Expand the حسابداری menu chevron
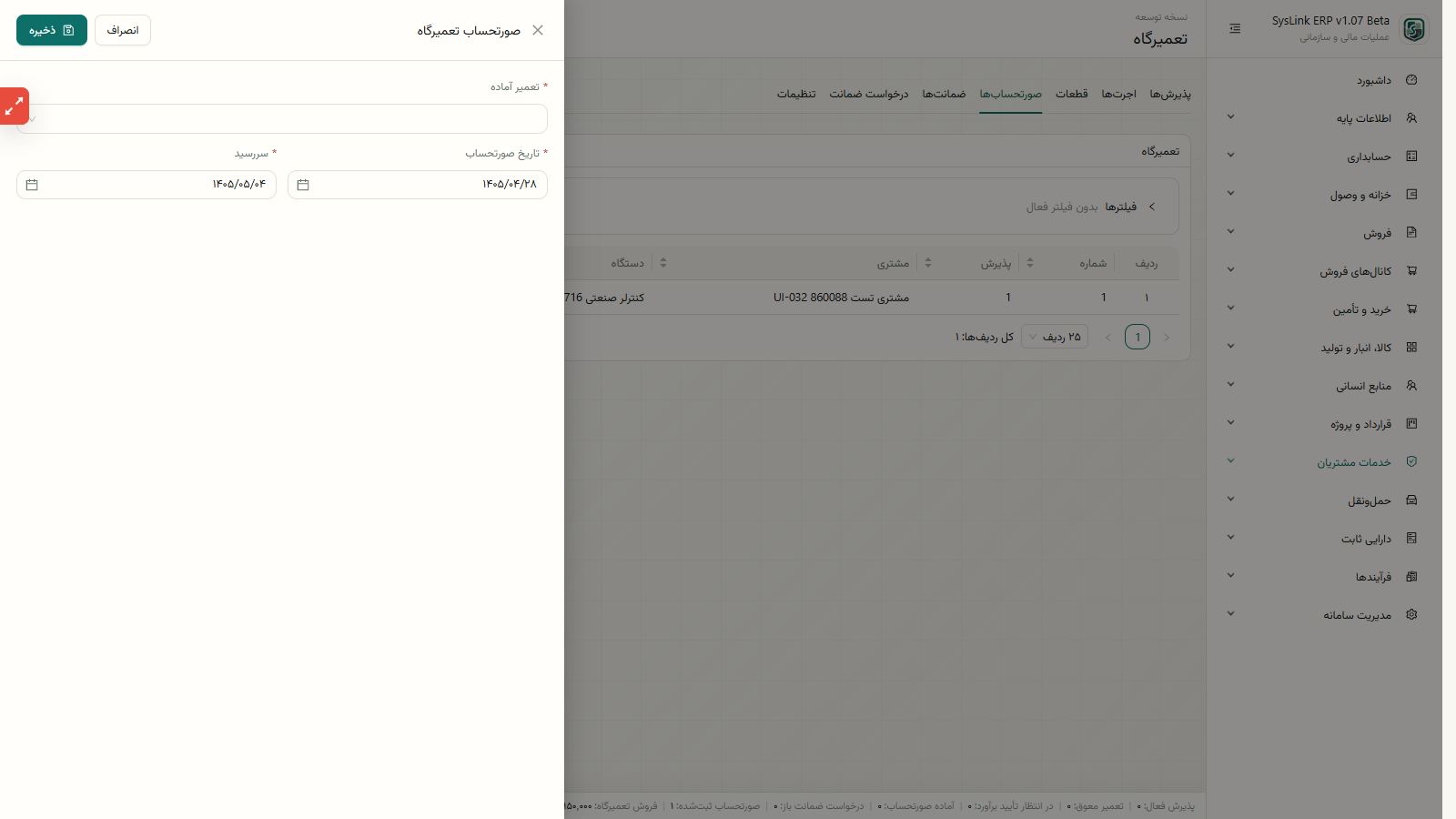1456x819 pixels. click(x=1230, y=156)
